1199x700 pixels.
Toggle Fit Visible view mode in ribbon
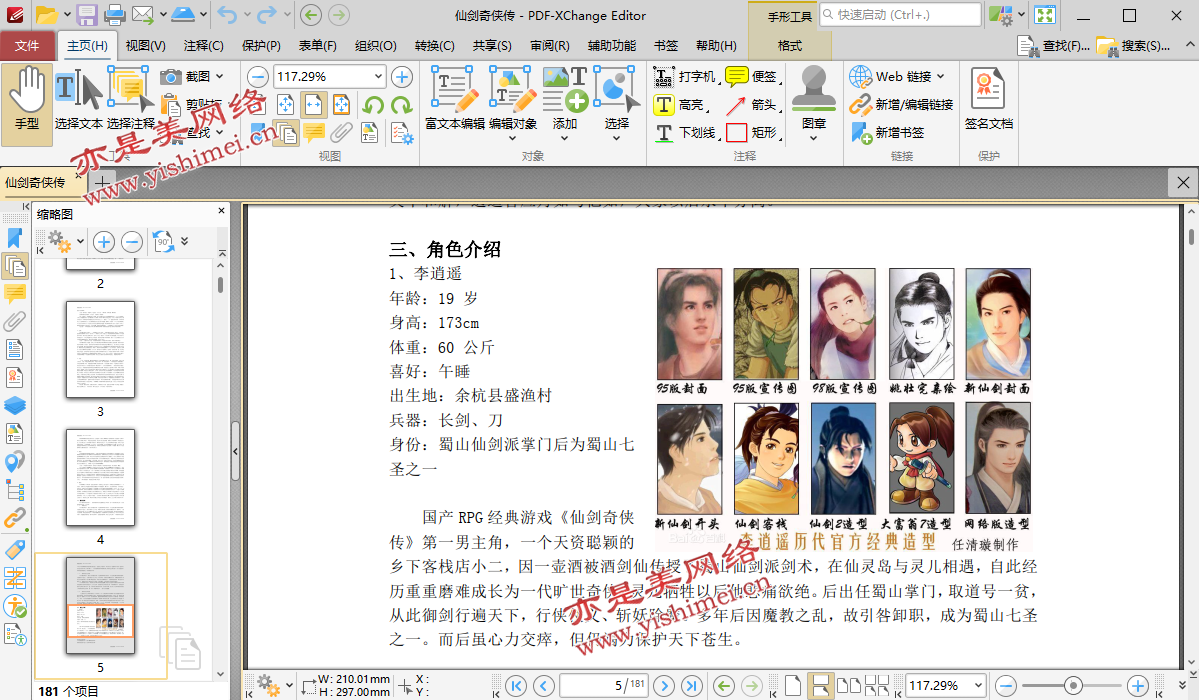[x=342, y=105]
